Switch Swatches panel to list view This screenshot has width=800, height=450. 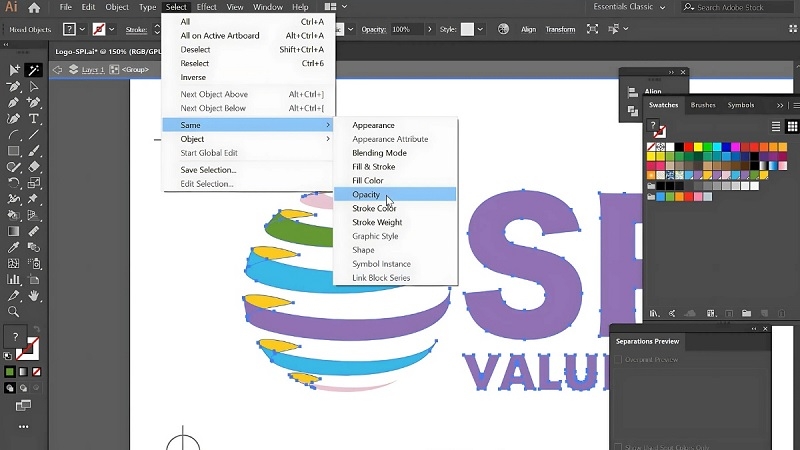tap(776, 127)
